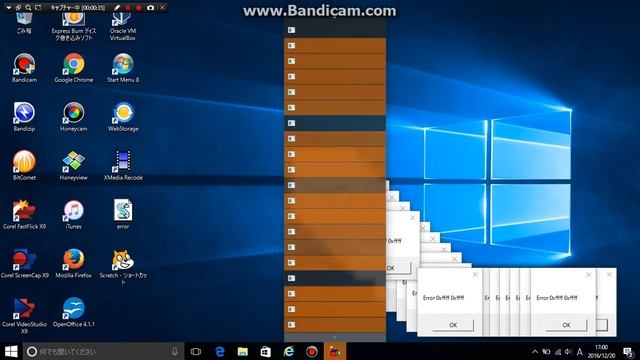Select the Bandizip desktop shortcut
Screen dimensions: 640x360
(x=24, y=117)
